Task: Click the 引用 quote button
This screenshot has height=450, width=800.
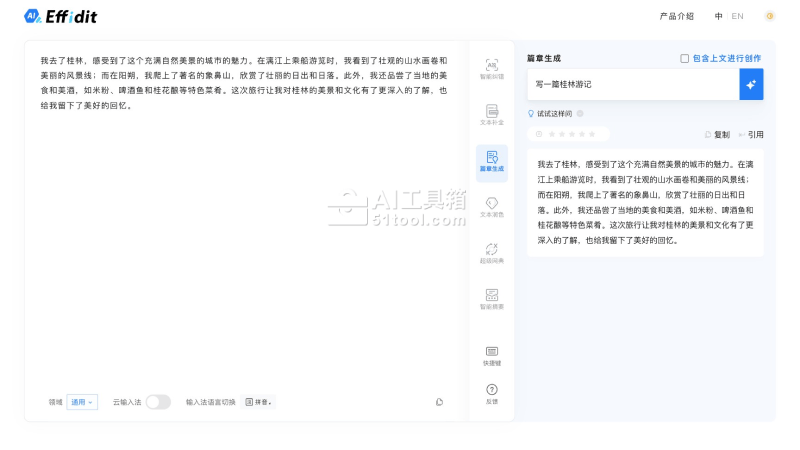Action: pos(751,134)
